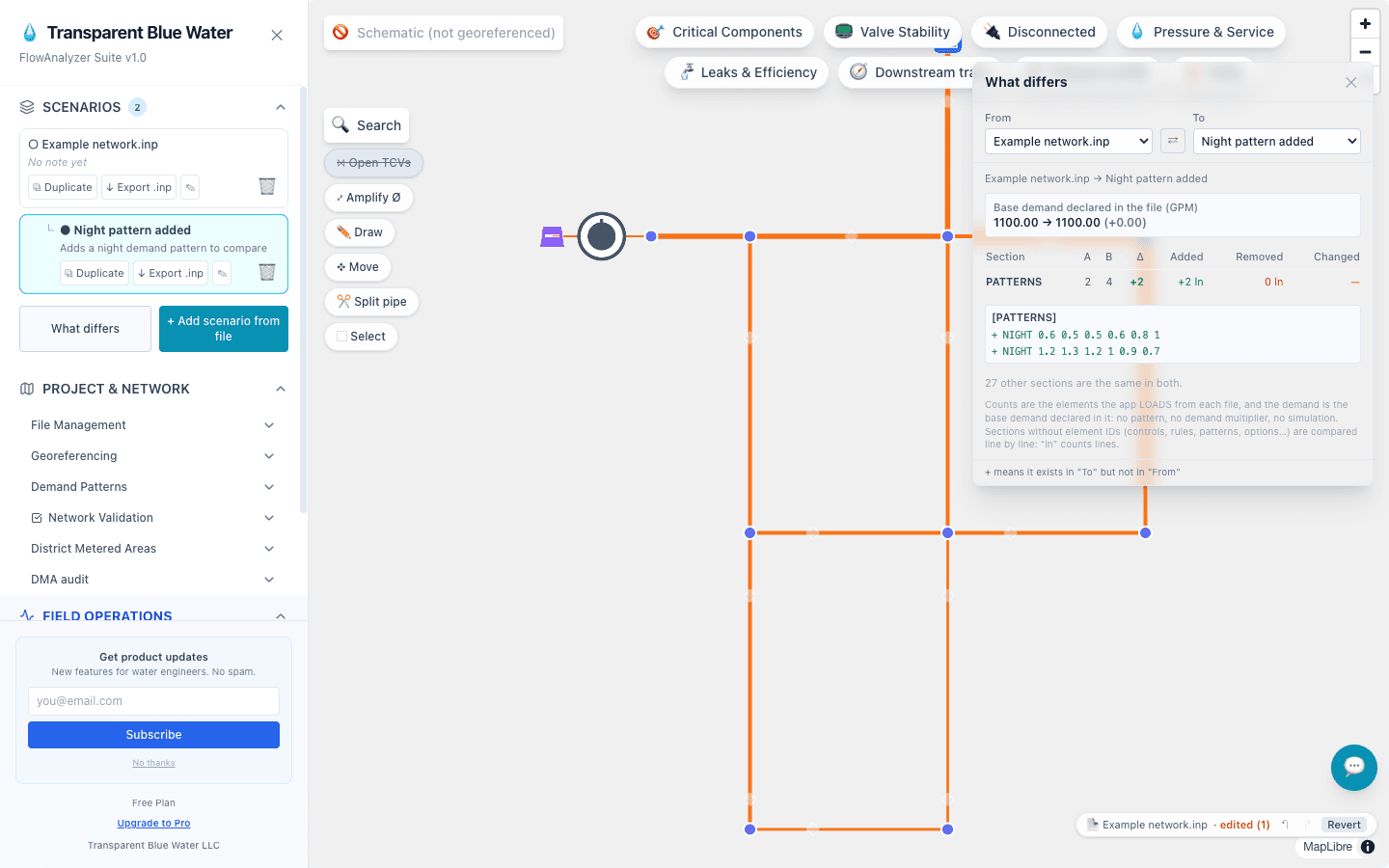1389x868 pixels.
Task: Click the redo arrow in the edit status bar
Action: click(1308, 825)
